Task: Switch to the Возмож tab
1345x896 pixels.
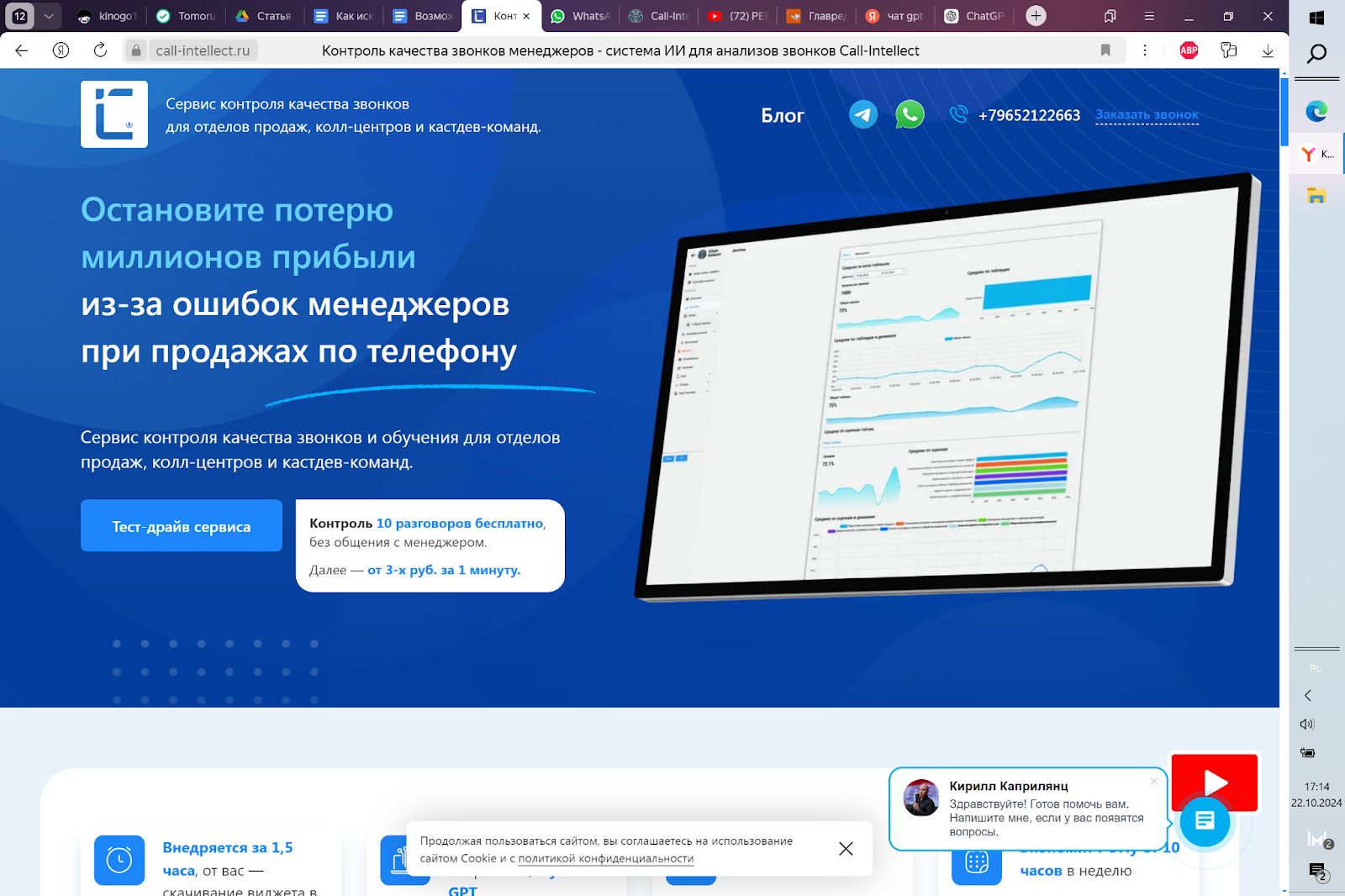Action: click(x=423, y=16)
